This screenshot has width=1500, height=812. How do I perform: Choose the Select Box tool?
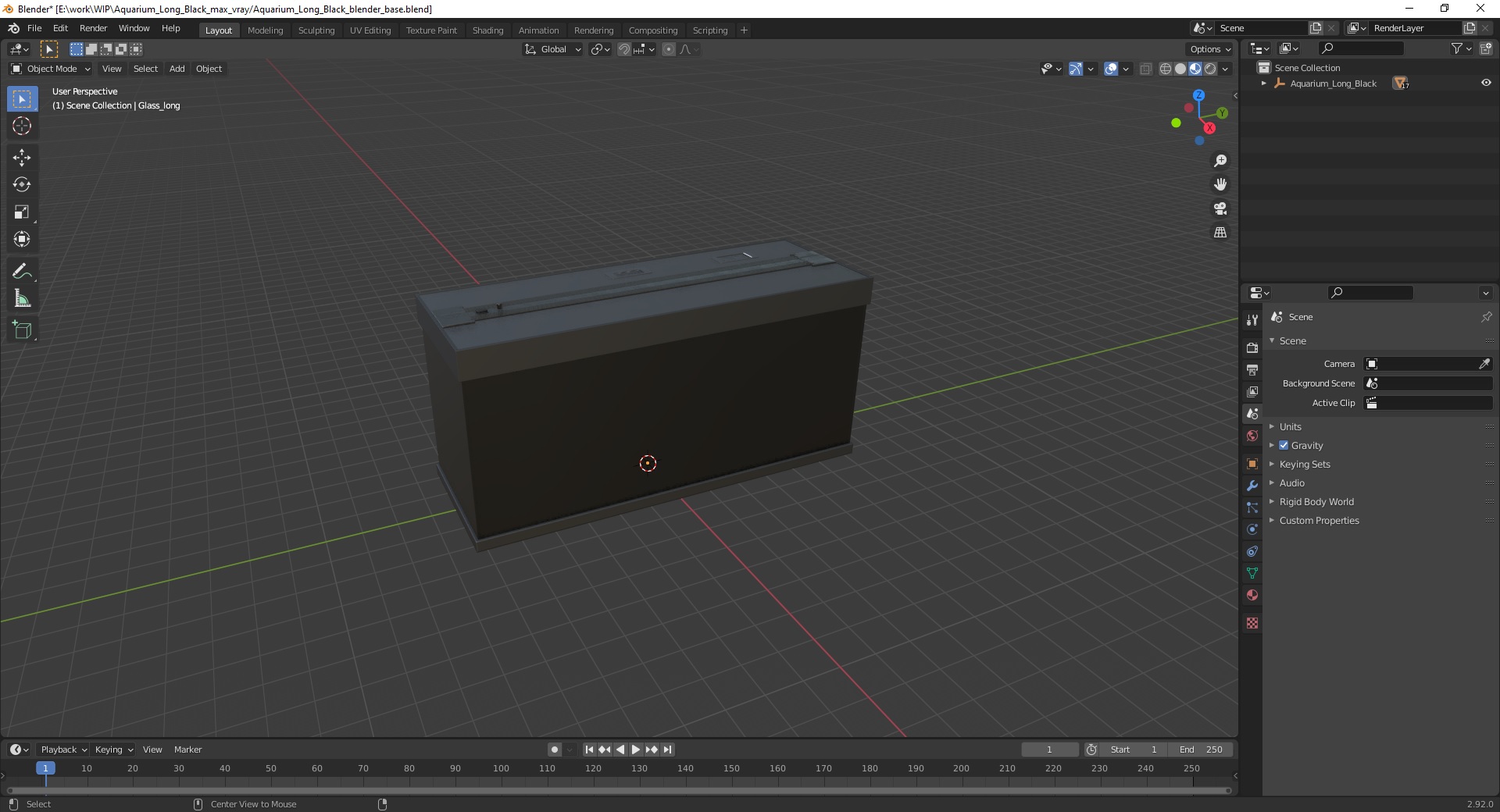click(x=22, y=98)
